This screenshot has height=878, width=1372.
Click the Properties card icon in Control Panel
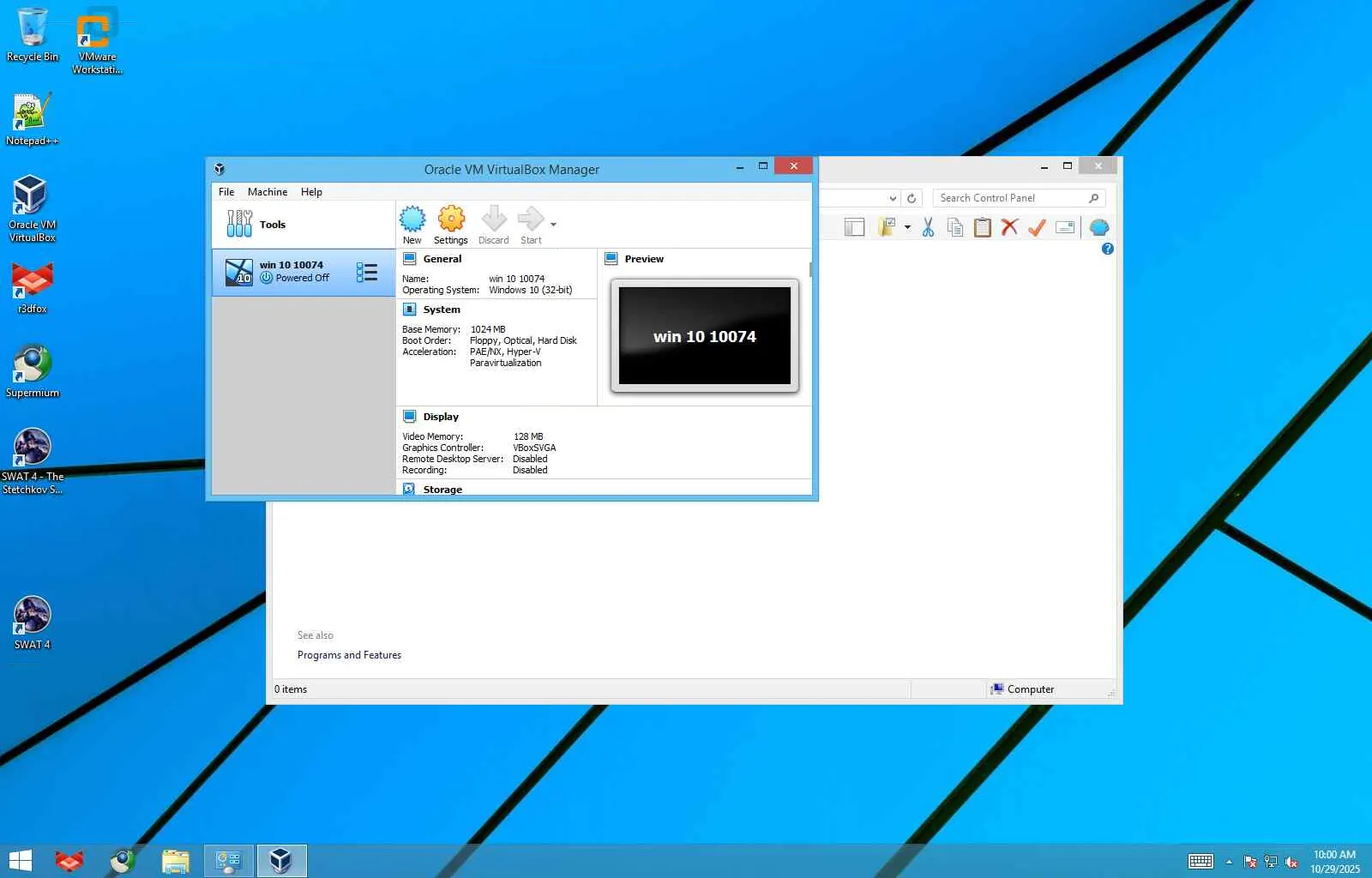[x=1065, y=227]
